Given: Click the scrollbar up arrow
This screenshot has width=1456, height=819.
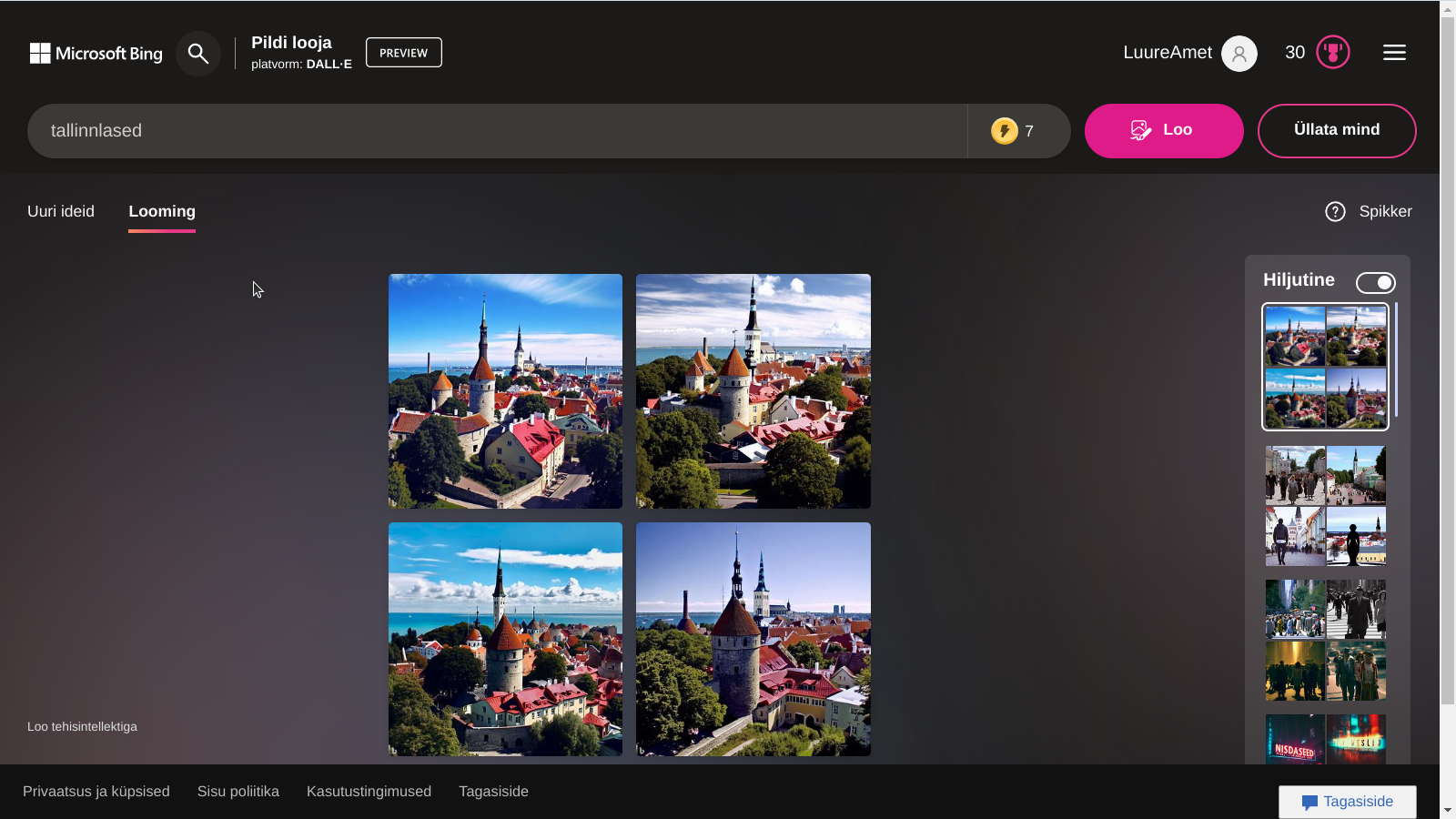Looking at the screenshot, I should click(x=1448, y=9).
